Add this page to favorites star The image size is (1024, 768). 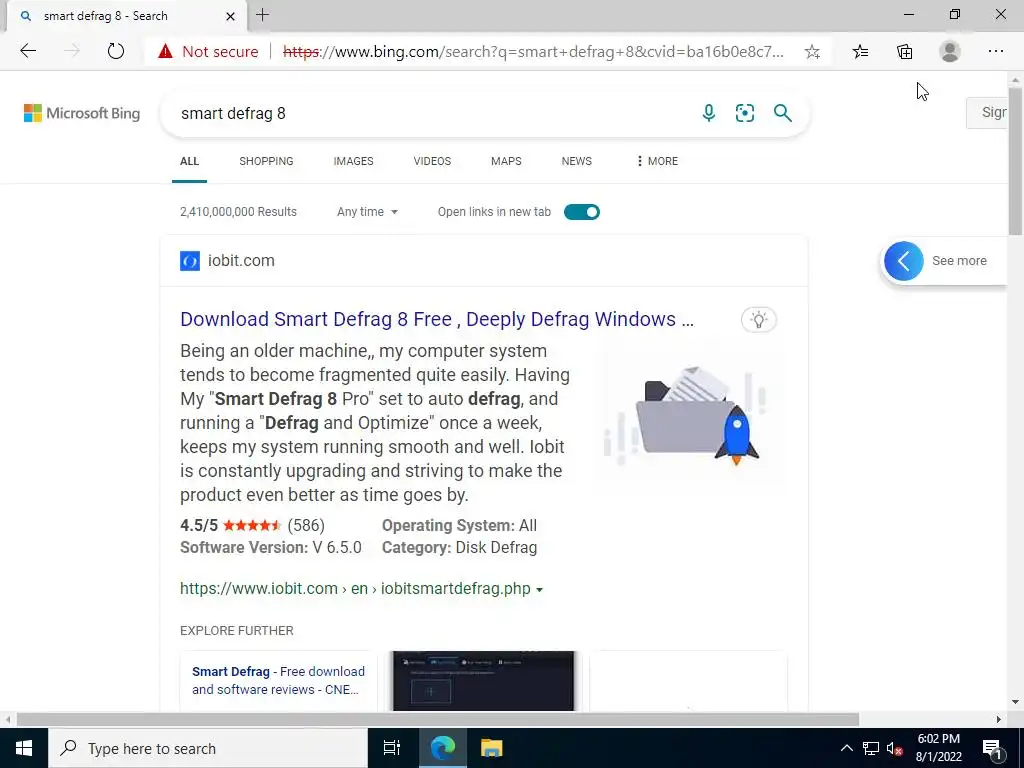[x=812, y=52]
